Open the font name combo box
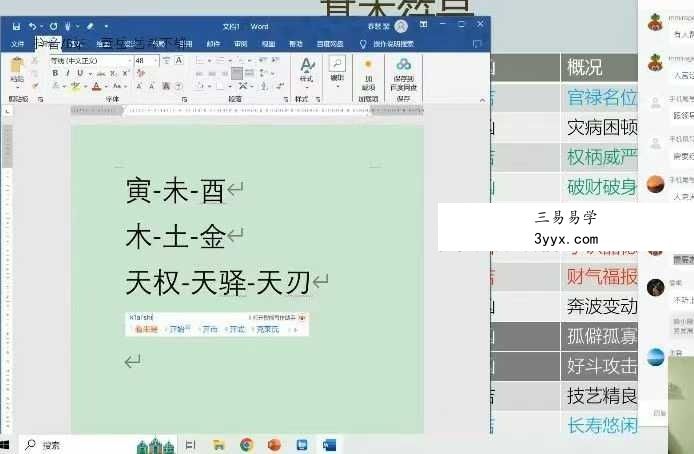 91,60
